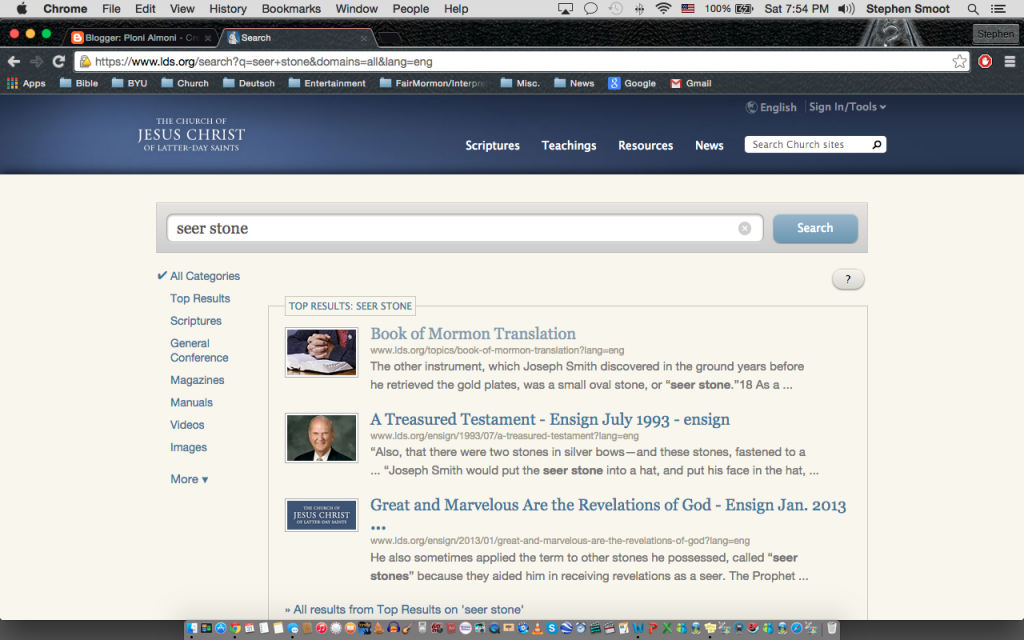The width and height of the screenshot is (1024, 640).
Task: Filter results by Magazines
Action: tap(197, 379)
